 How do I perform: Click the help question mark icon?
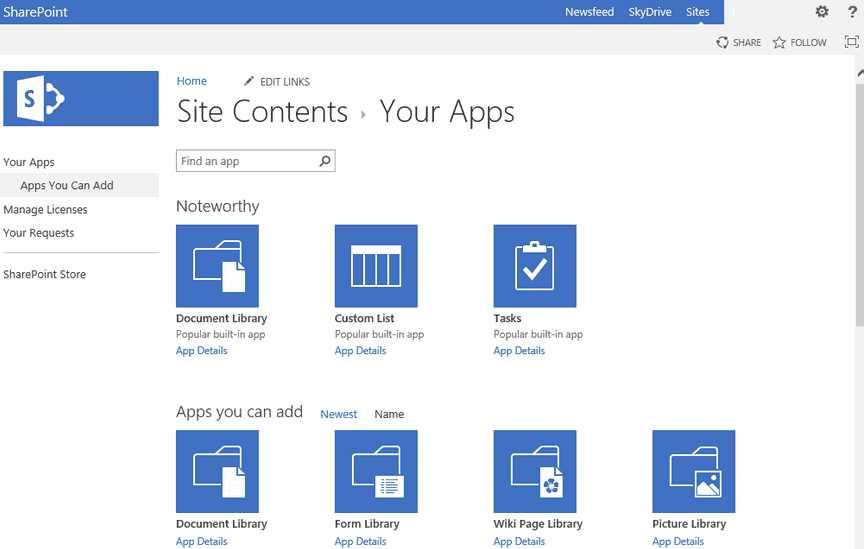[852, 12]
